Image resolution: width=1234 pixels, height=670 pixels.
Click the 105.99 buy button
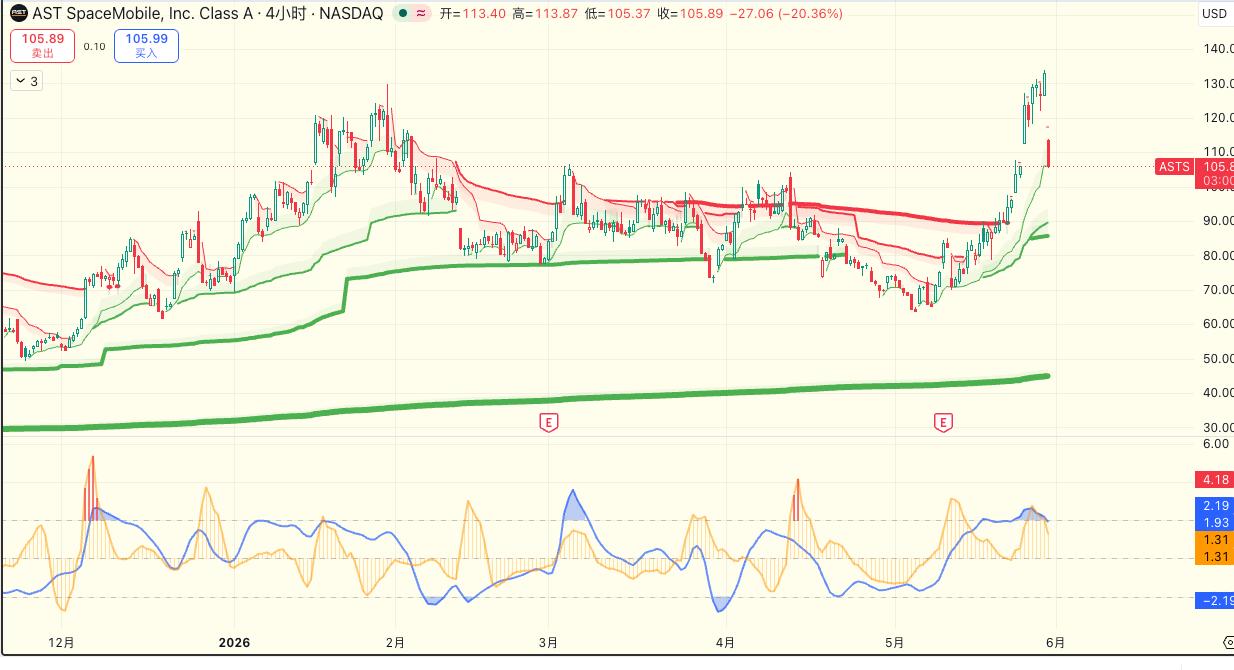click(146, 46)
